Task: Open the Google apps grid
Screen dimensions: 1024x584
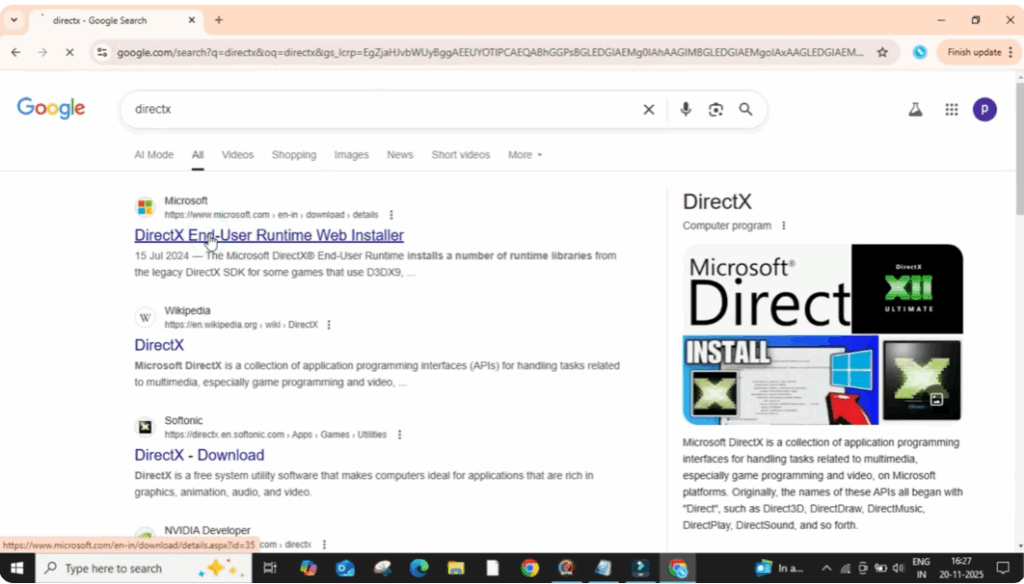Action: (x=951, y=109)
